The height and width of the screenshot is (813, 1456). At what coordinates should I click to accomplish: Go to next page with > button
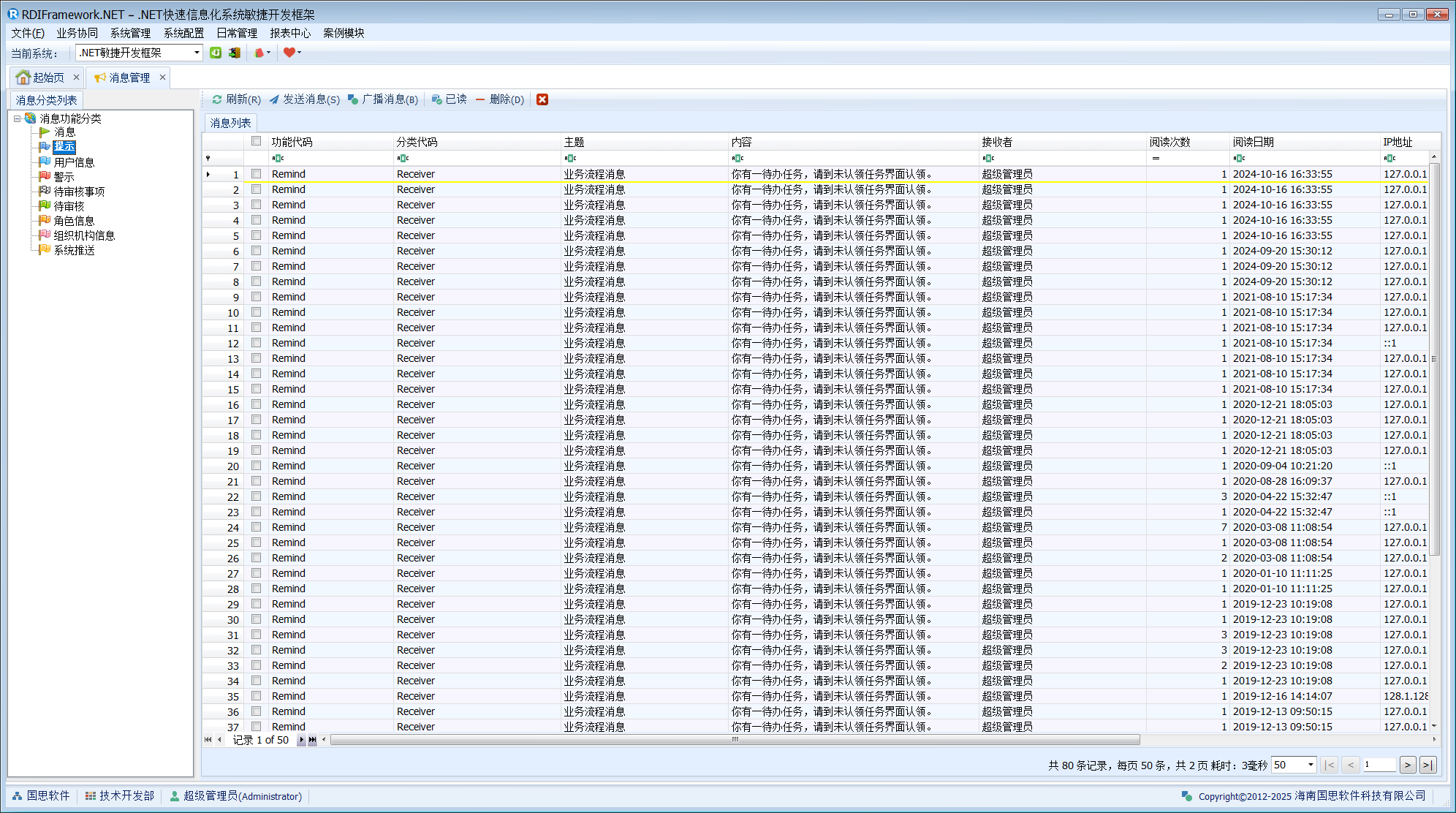coord(1408,765)
